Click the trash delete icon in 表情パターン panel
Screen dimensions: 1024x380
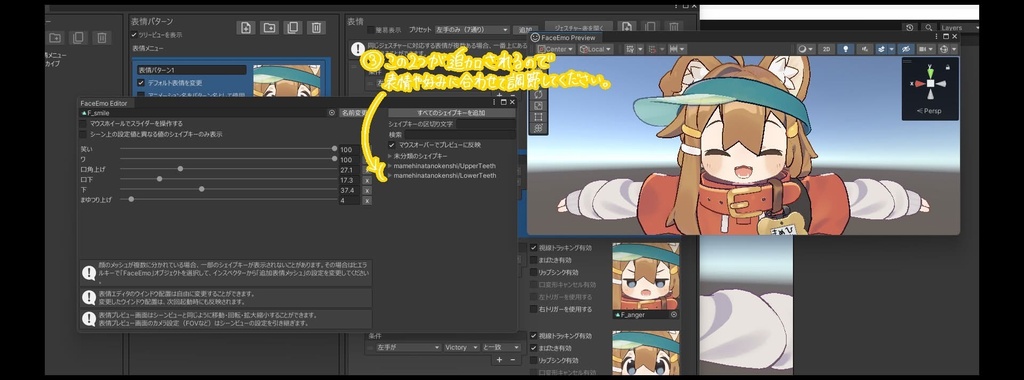316,27
